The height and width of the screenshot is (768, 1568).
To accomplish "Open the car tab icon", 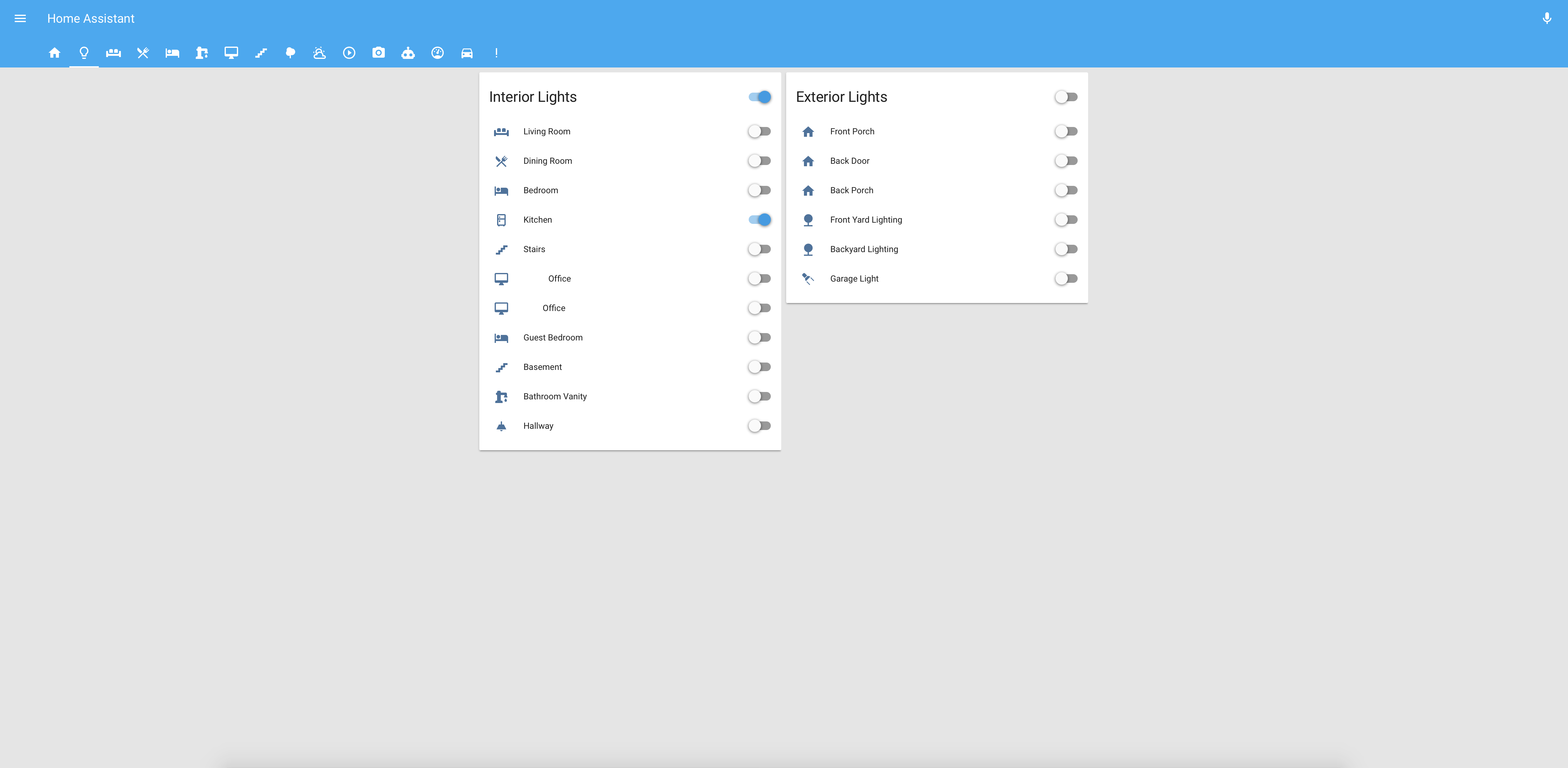I will [x=467, y=53].
